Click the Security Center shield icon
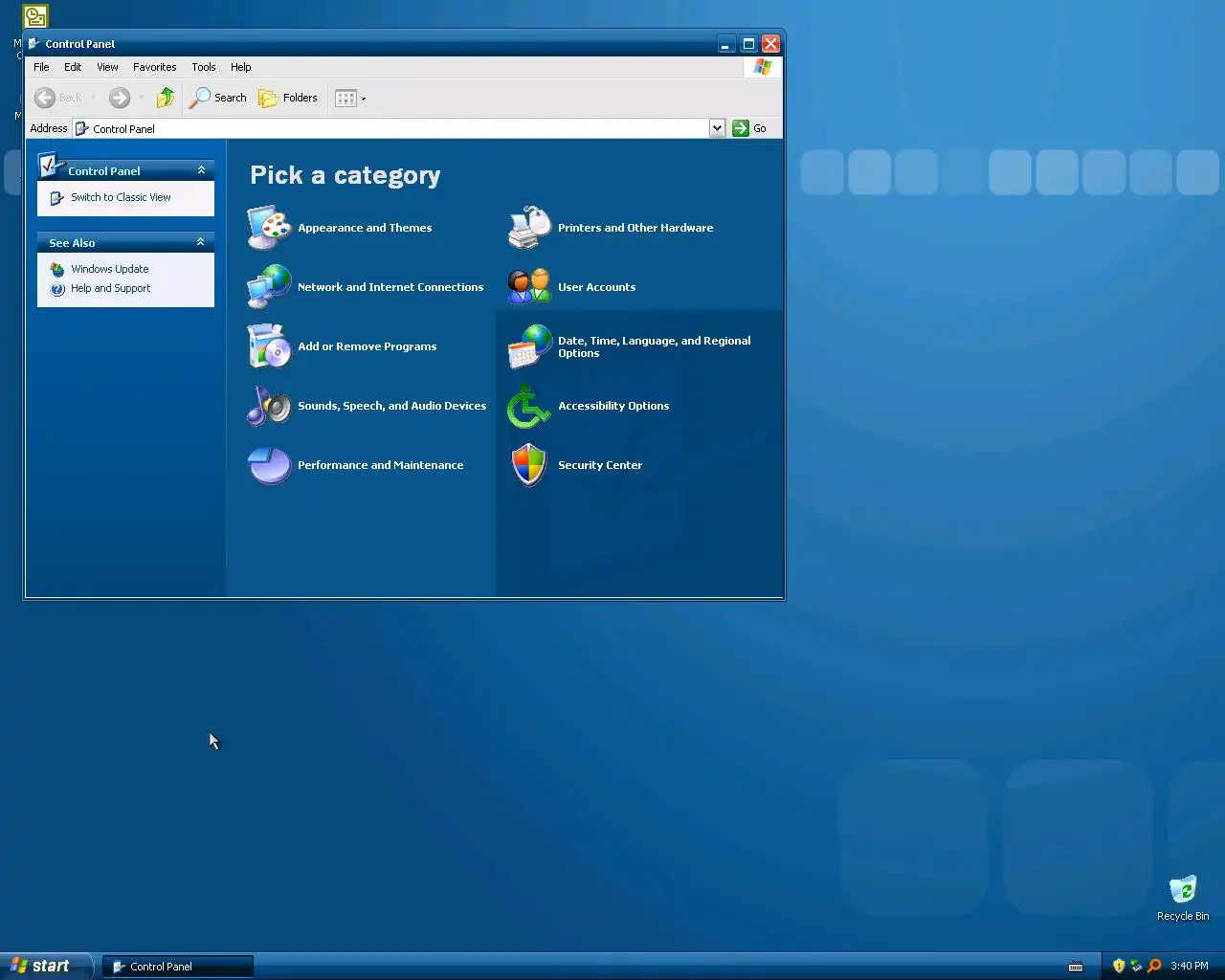 coord(529,465)
